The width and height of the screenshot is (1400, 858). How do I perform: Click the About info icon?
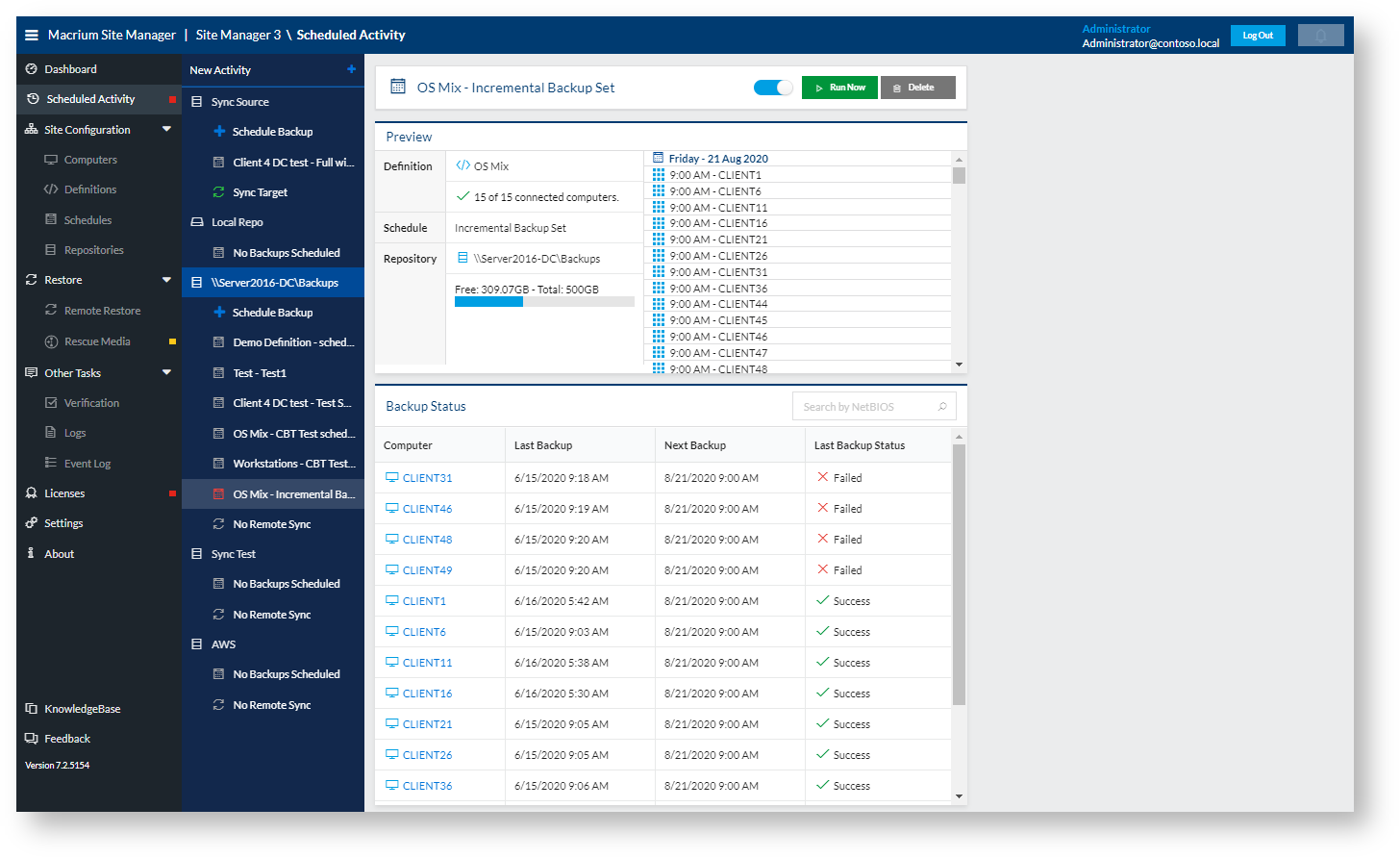[31, 553]
